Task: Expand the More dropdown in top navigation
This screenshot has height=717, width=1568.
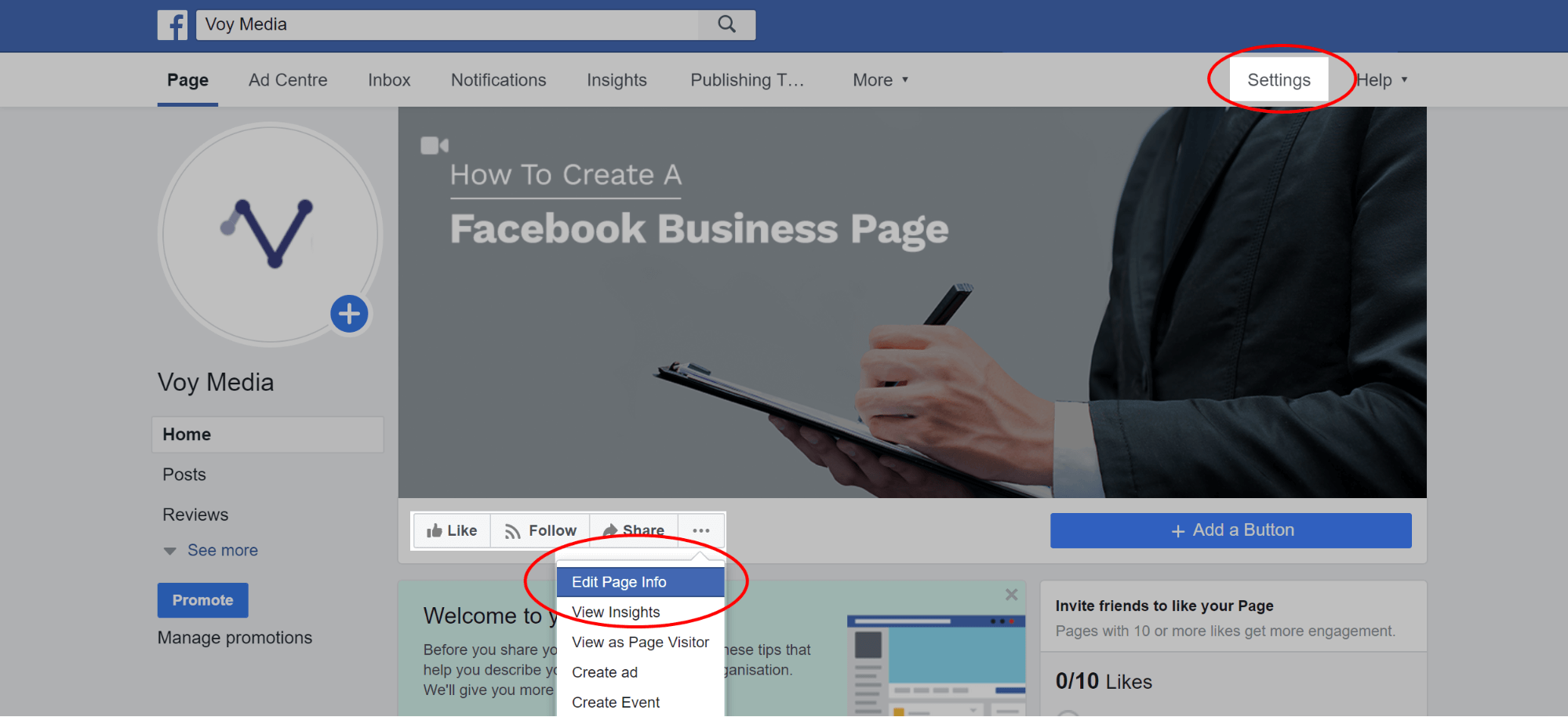Action: click(880, 80)
